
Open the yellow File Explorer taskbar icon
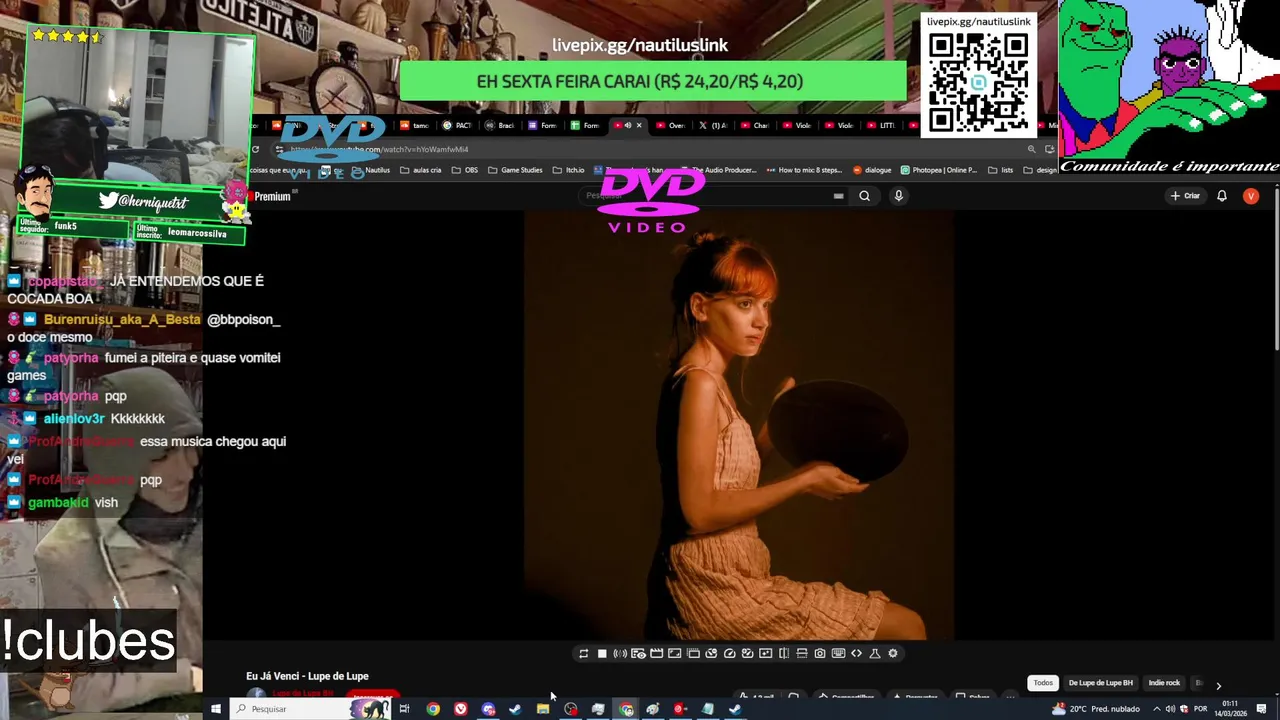tap(542, 709)
